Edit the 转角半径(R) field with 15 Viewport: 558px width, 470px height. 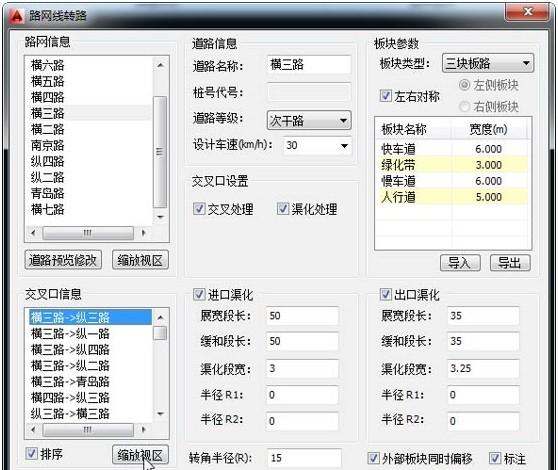coord(304,458)
